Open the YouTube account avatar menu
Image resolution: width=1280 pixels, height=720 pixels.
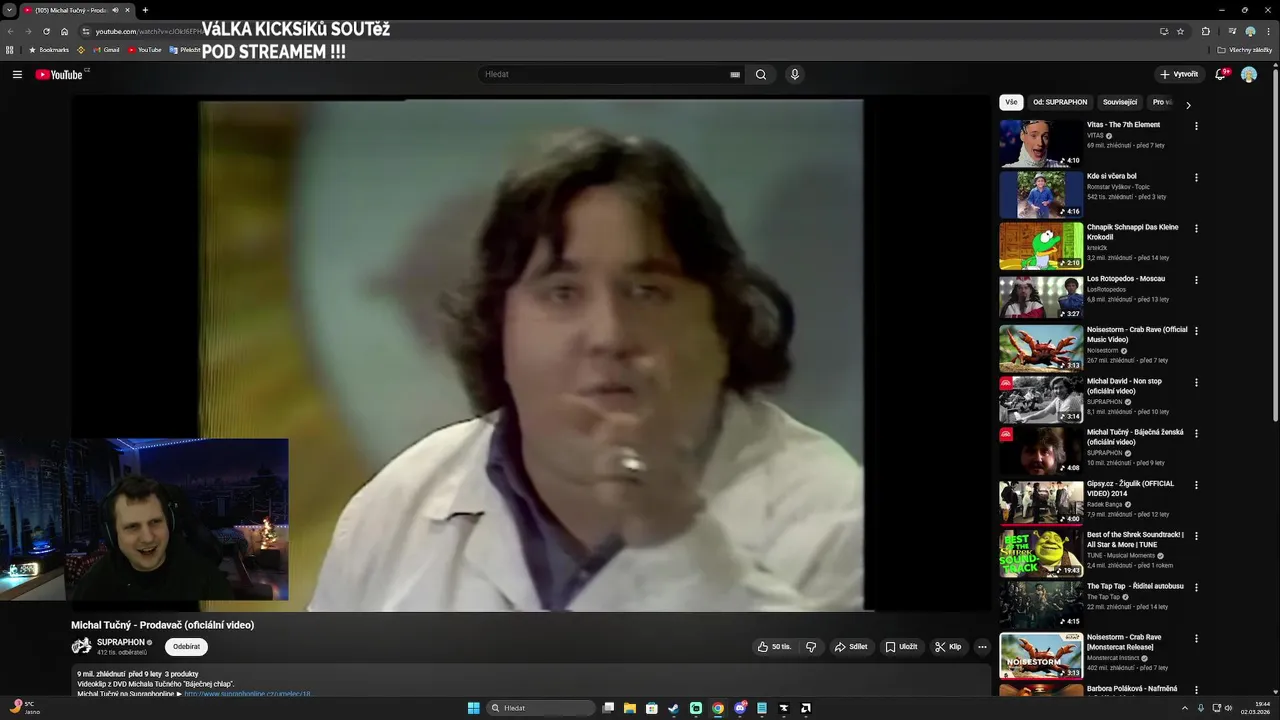click(x=1249, y=74)
